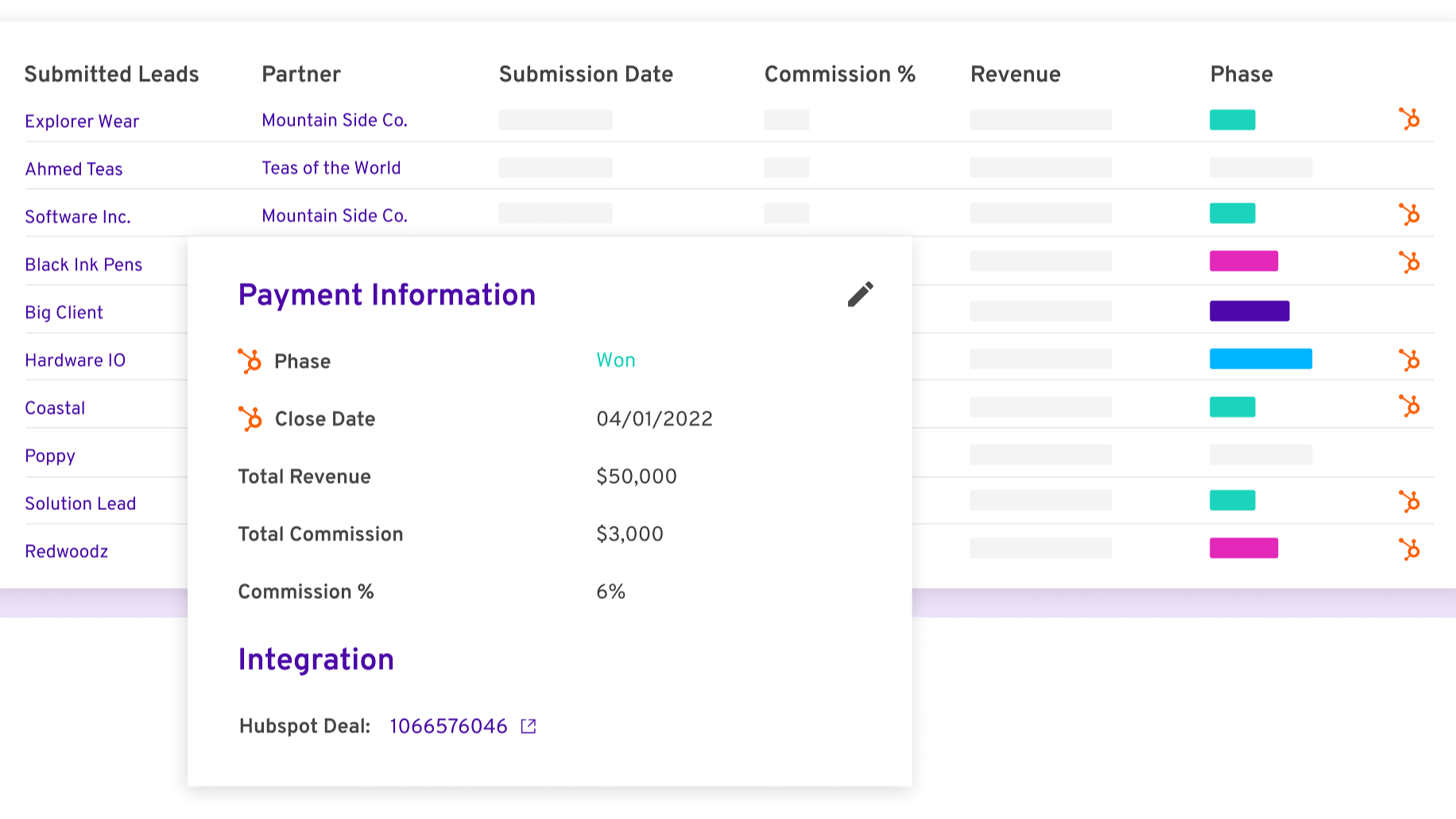Click the Phase column header
This screenshot has height=819, width=1456.
[x=1241, y=74]
